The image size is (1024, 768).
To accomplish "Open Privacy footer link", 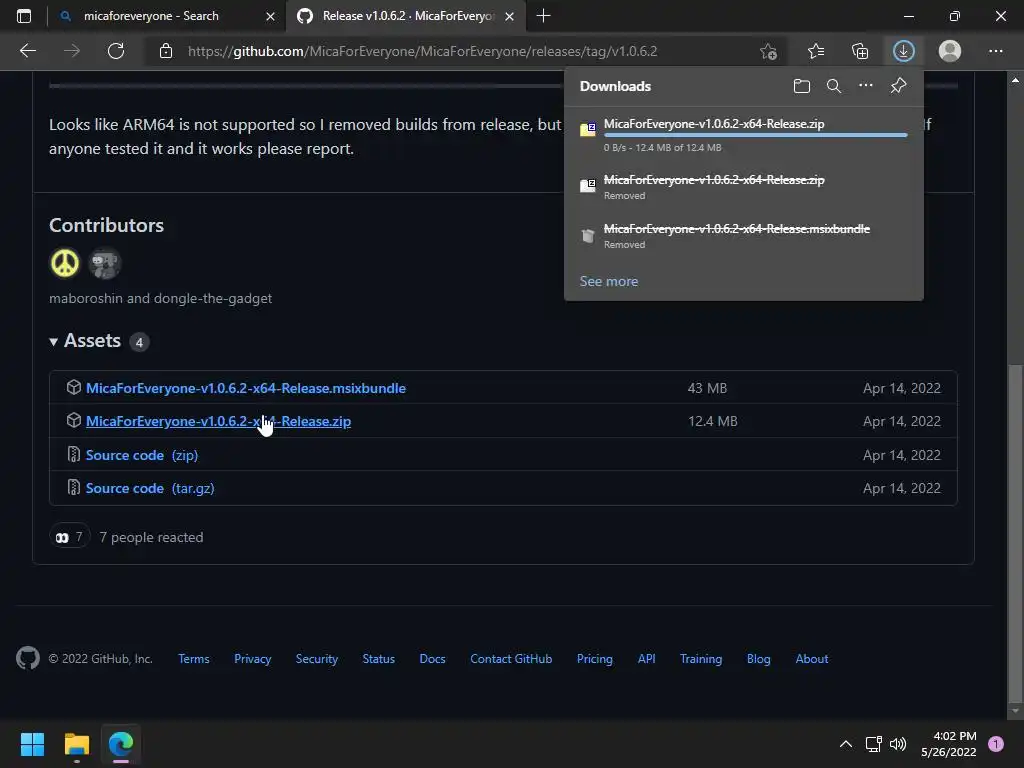I will click(253, 658).
